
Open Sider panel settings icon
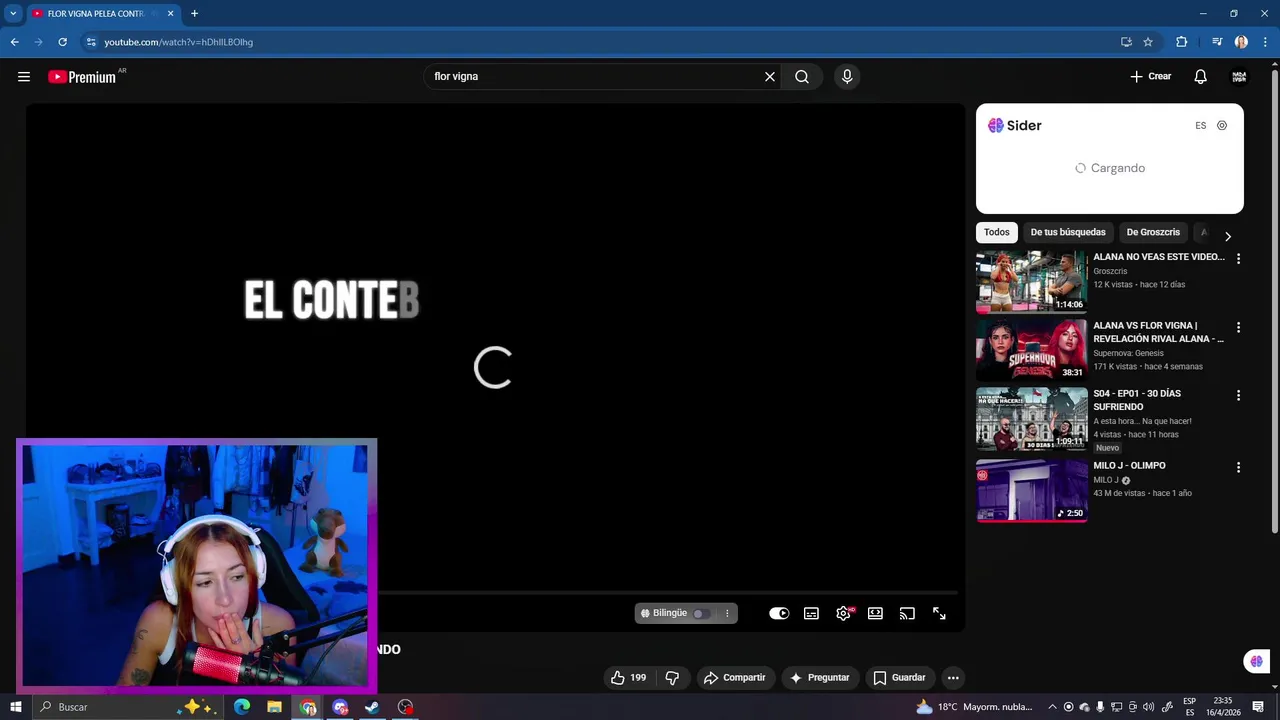[1222, 126]
